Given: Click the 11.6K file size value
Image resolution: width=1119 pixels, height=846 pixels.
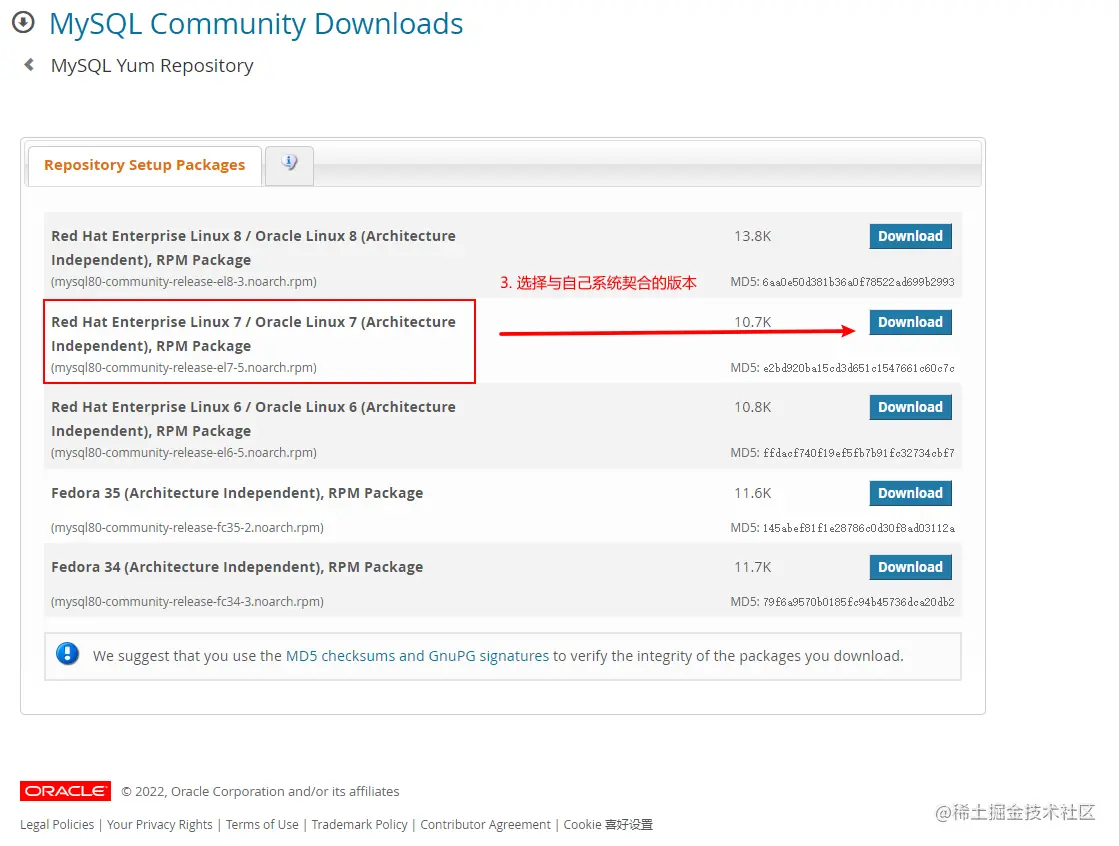Looking at the screenshot, I should tap(753, 493).
